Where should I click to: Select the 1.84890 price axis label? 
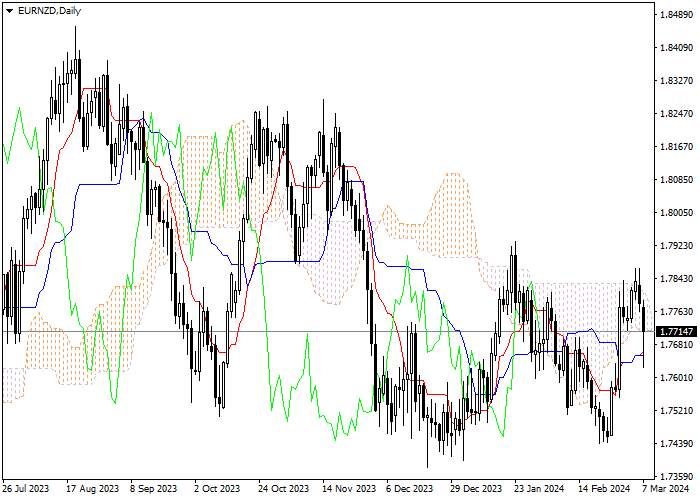click(676, 15)
